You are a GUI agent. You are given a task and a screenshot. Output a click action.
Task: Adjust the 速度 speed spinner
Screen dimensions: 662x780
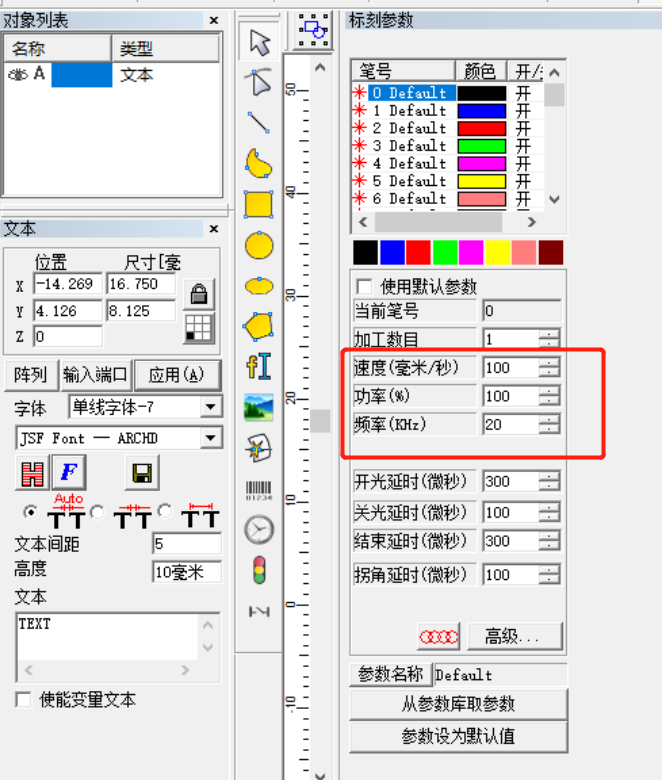(549, 368)
